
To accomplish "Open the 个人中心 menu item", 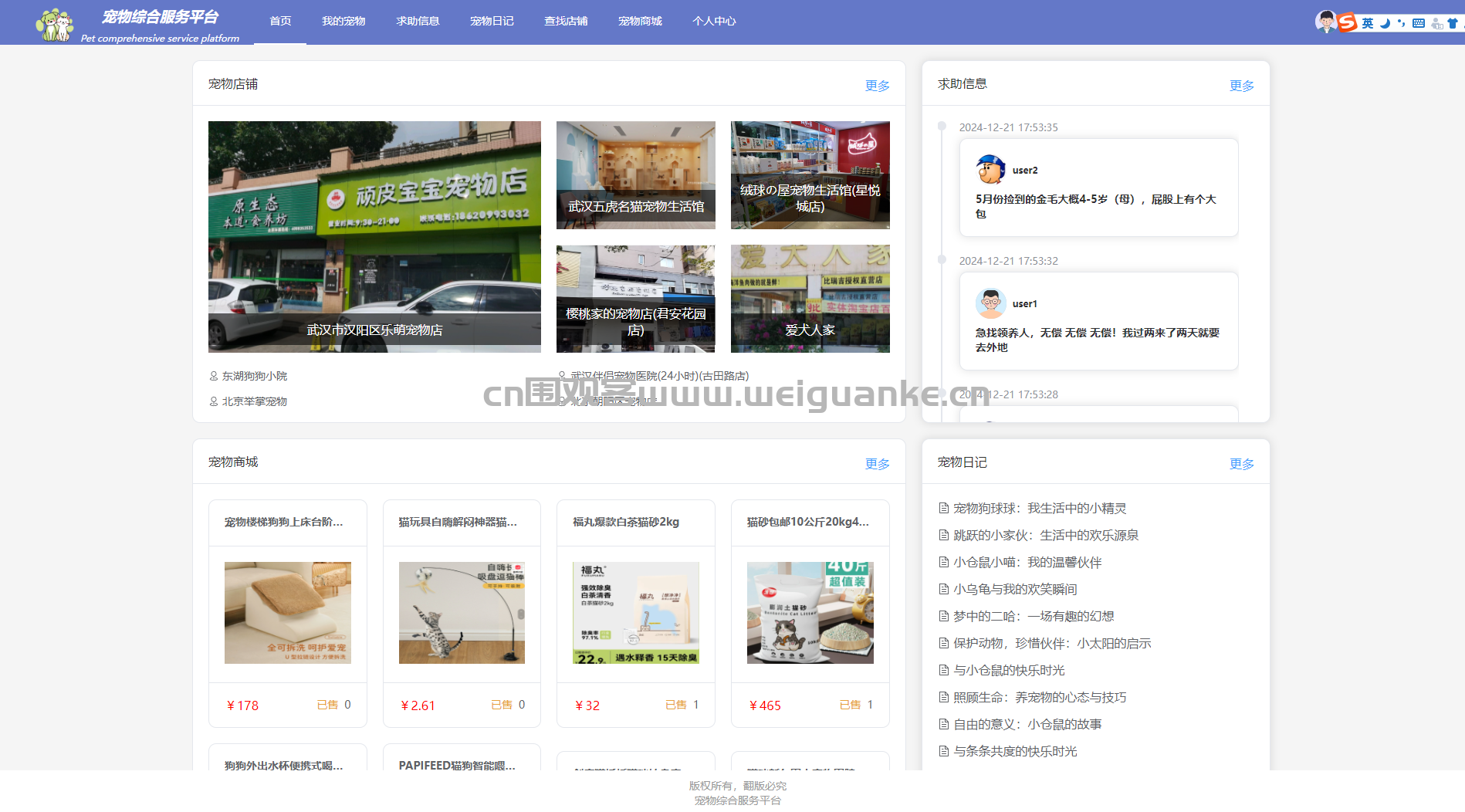I will tap(714, 21).
